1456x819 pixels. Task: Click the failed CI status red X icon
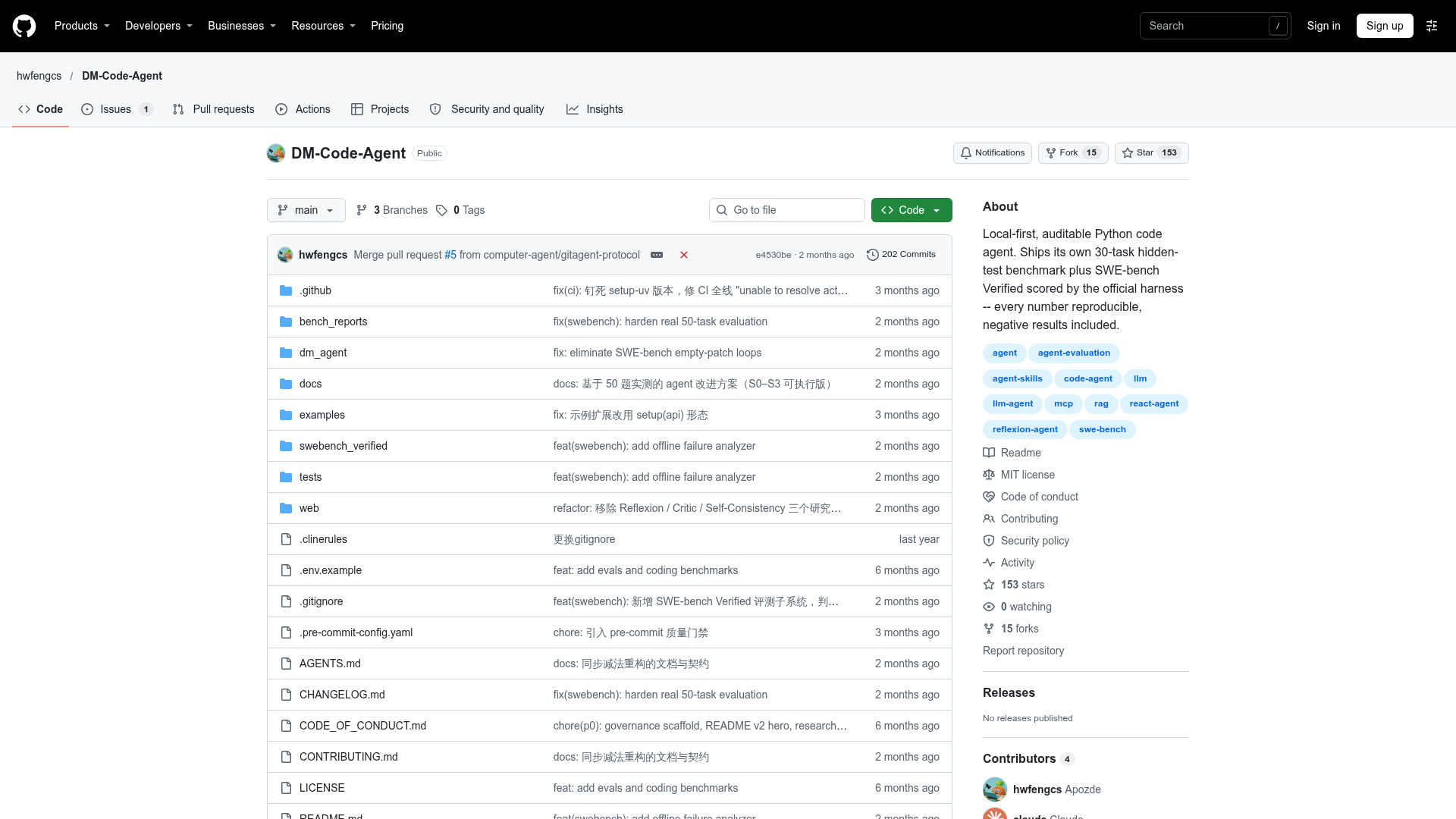(684, 255)
